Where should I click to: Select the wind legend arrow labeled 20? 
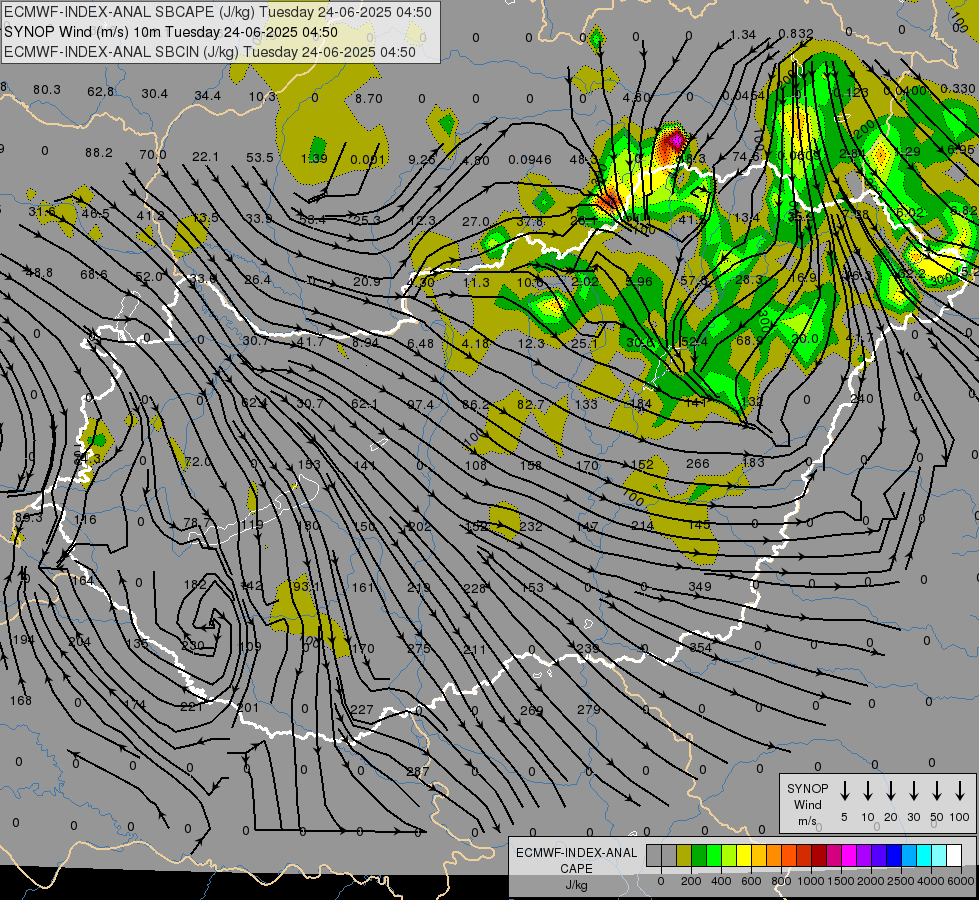[x=890, y=791]
